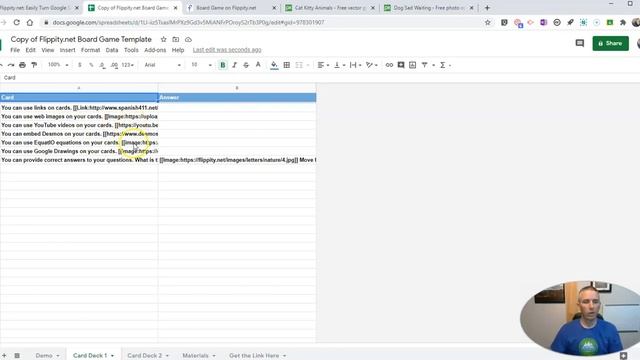The width and height of the screenshot is (640, 360).
Task: Open the All Sheets list icon
Action: click(17, 356)
